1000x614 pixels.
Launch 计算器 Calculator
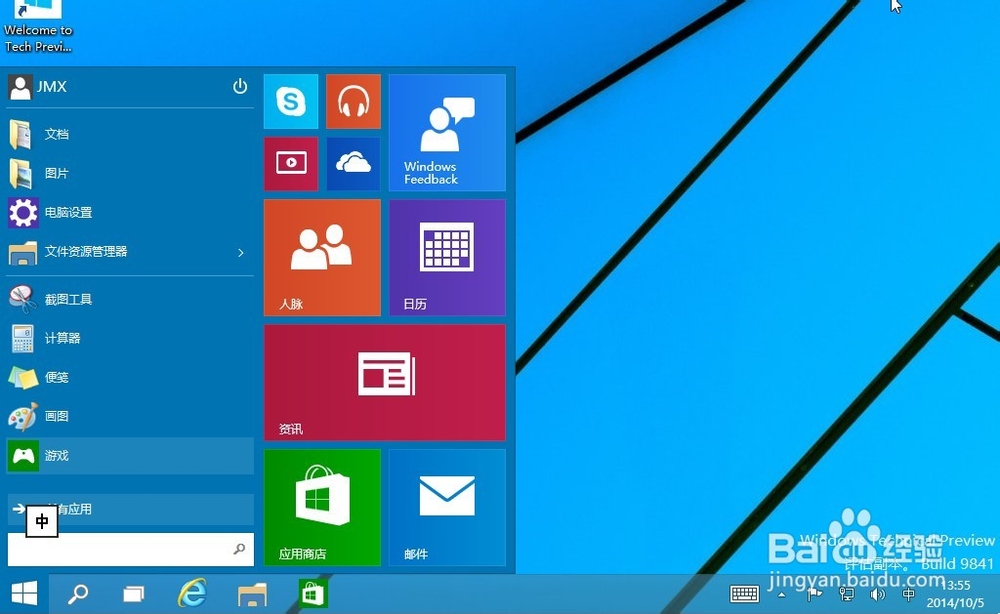130,338
